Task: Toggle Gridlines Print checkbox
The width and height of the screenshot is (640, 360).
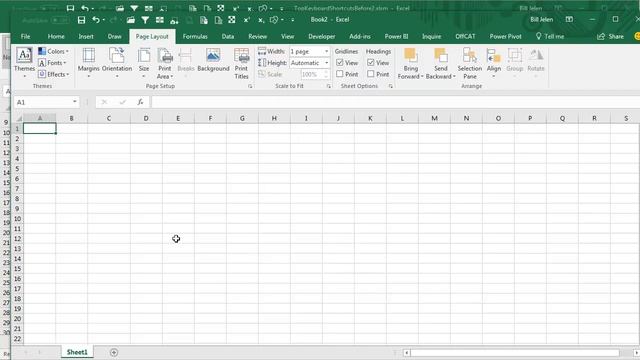Action: point(340,74)
